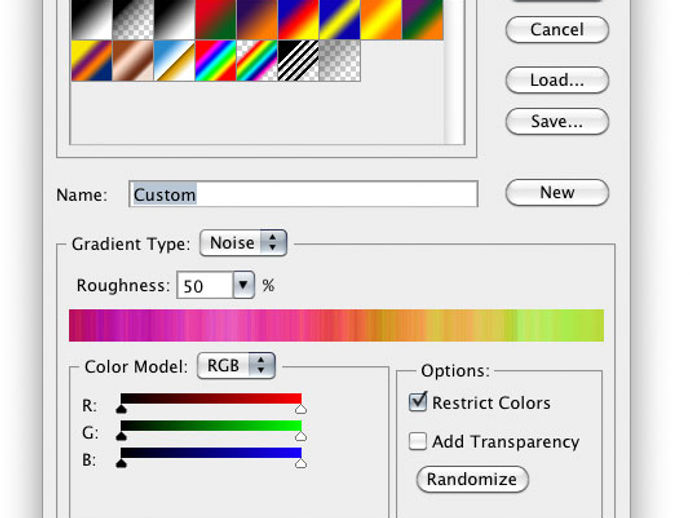Pick the transparent rainbow gradient preset
Screen dimensions: 690x518
click(x=257, y=61)
